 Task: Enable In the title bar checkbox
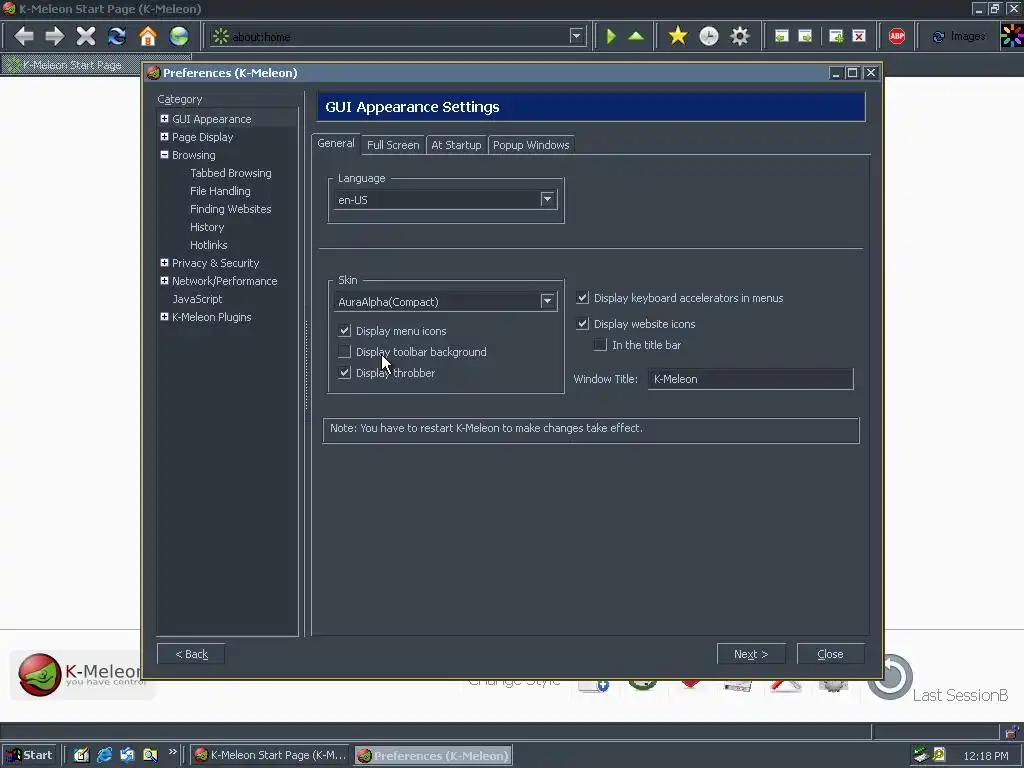[600, 345]
